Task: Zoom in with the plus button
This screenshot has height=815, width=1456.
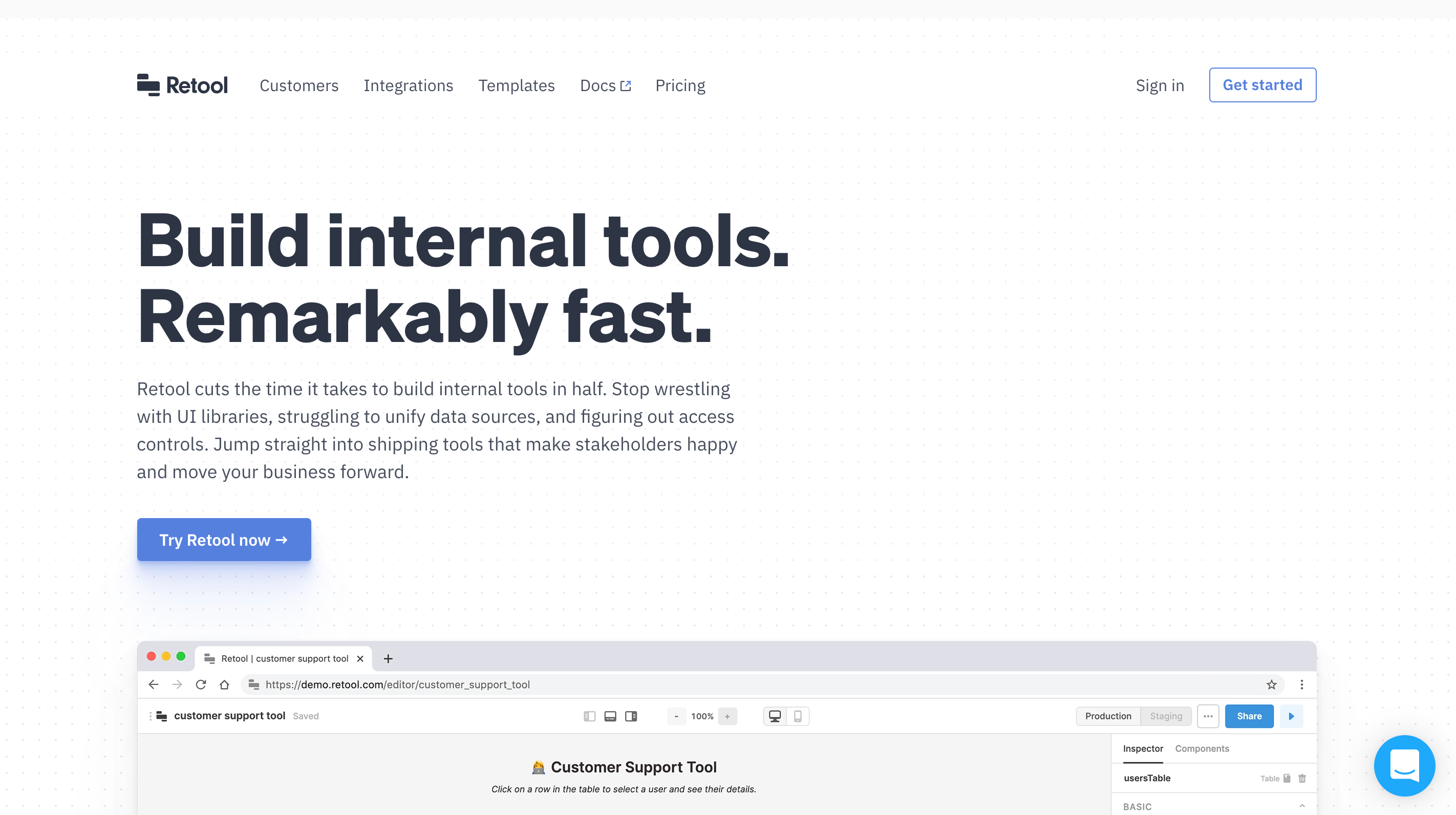Action: coord(727,716)
